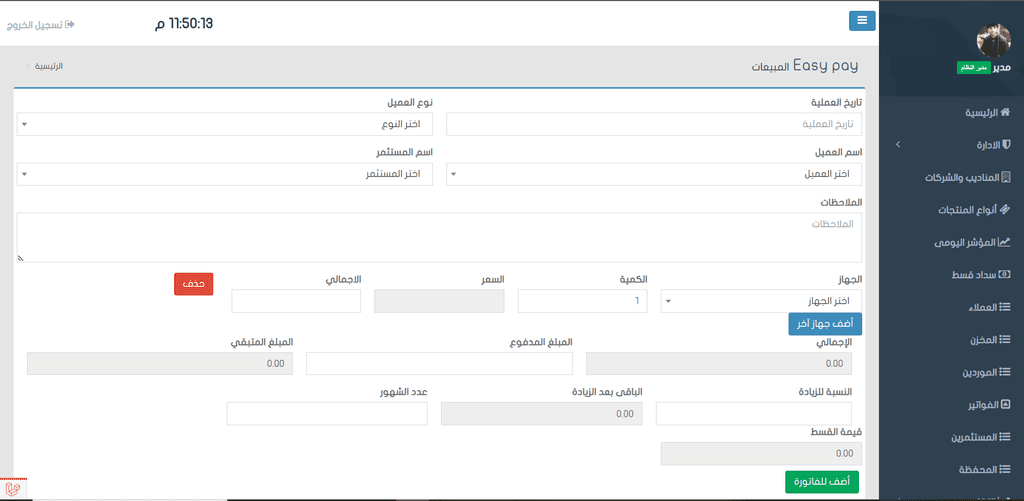The width and height of the screenshot is (1024, 501).
Task: Click the shield icon beside الادارة
Action: pyautogui.click(x=1006, y=144)
